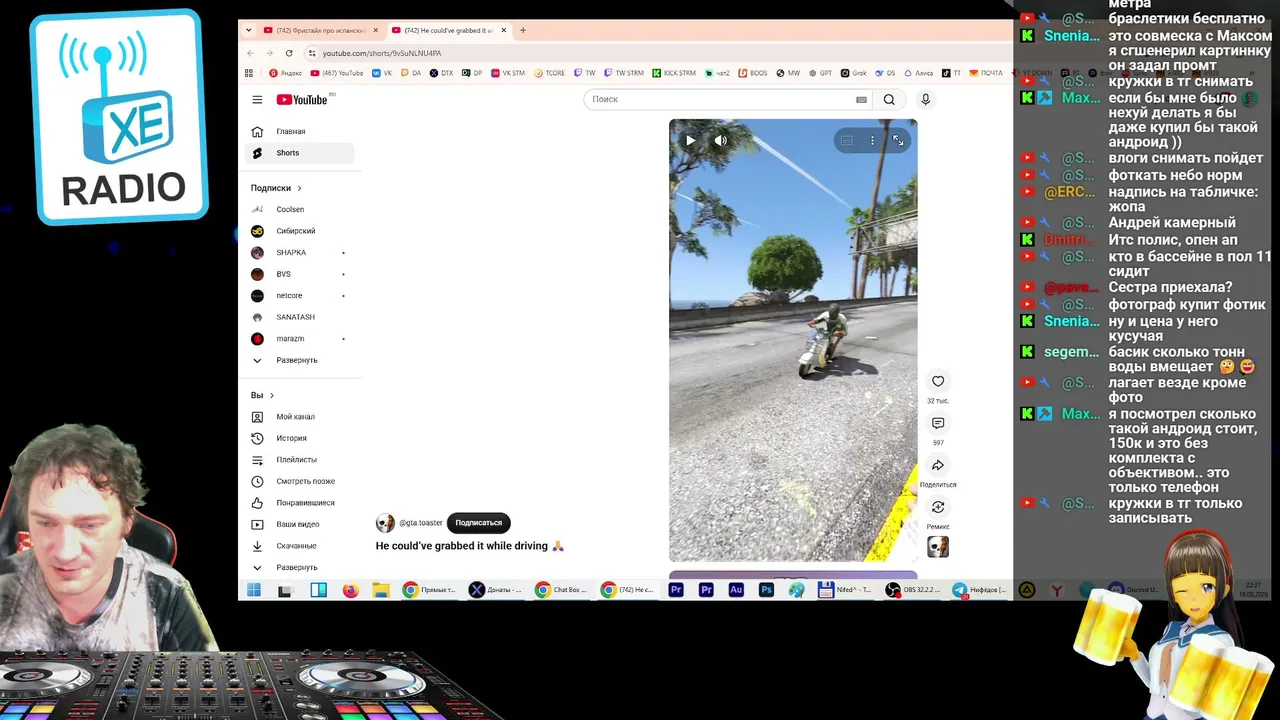Open the Windows Start menu
Screen dimensions: 1280x720
point(254,590)
